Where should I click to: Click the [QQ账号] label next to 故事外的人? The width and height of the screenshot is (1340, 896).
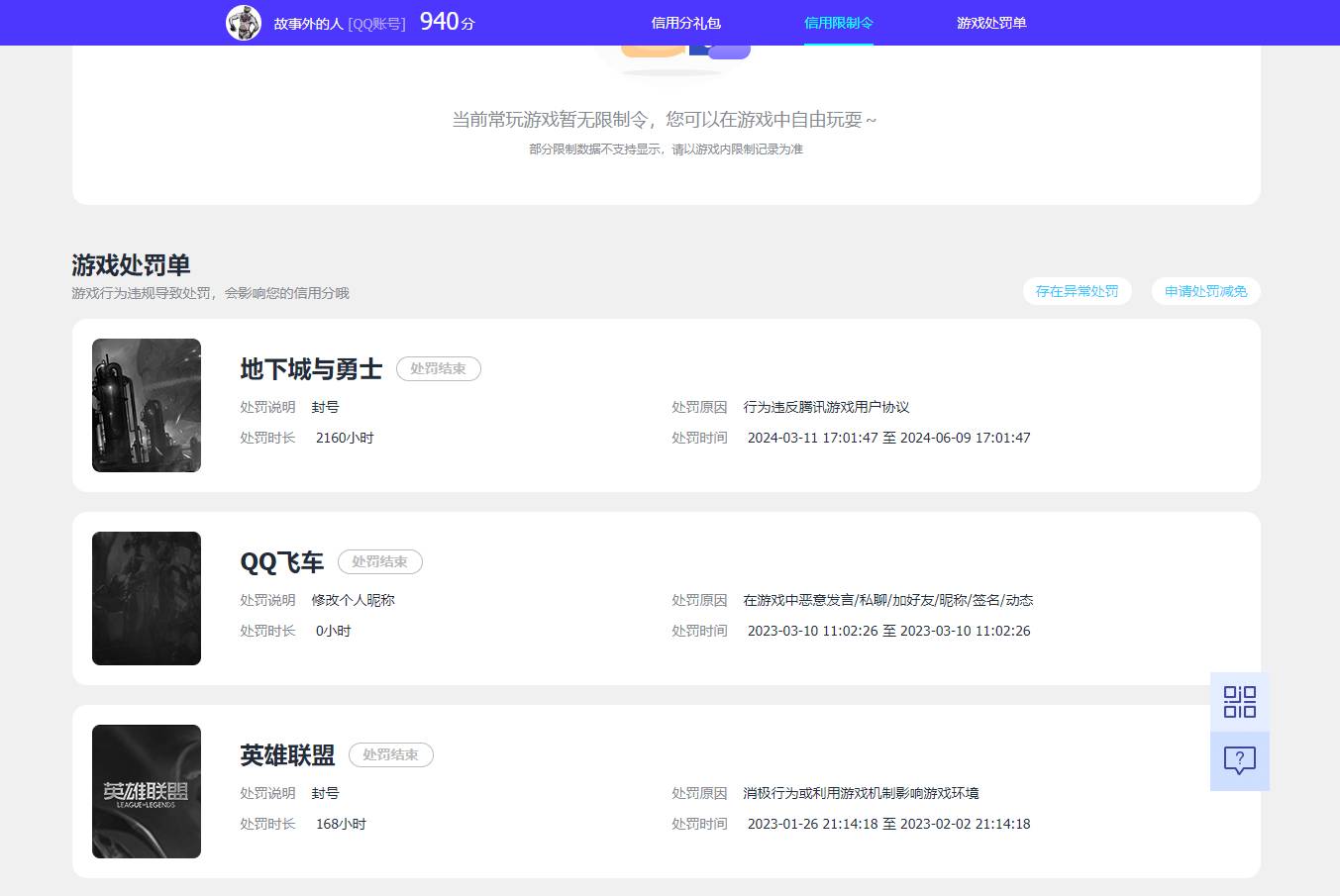[373, 22]
